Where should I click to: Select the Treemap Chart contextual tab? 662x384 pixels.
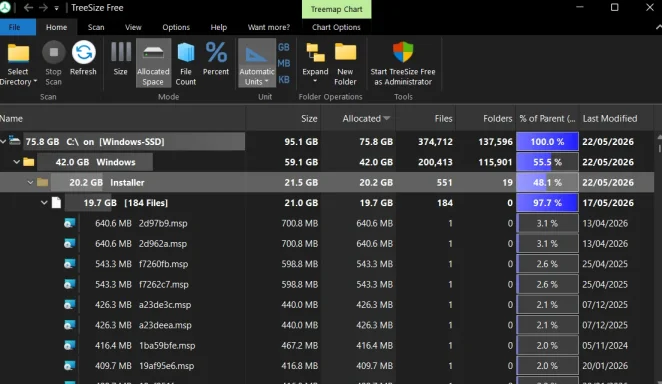pyautogui.click(x=336, y=9)
